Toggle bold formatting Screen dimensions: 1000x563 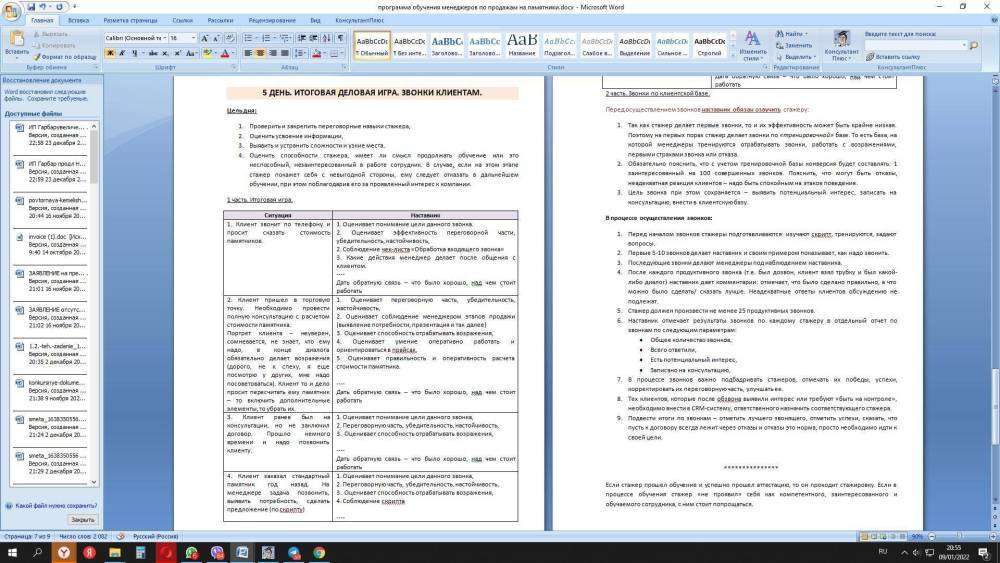[110, 53]
